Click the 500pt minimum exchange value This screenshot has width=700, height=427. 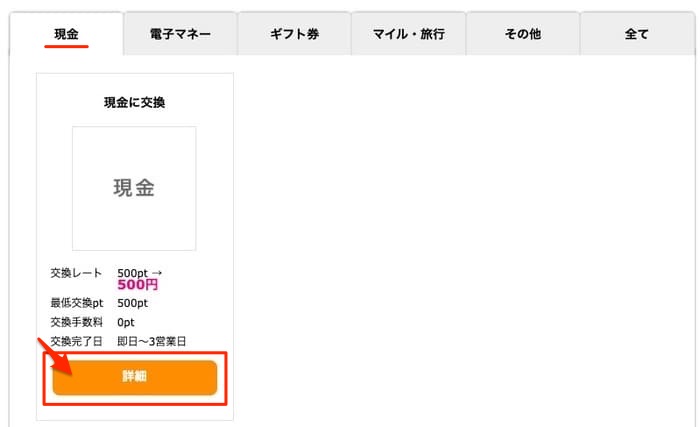coord(132,303)
